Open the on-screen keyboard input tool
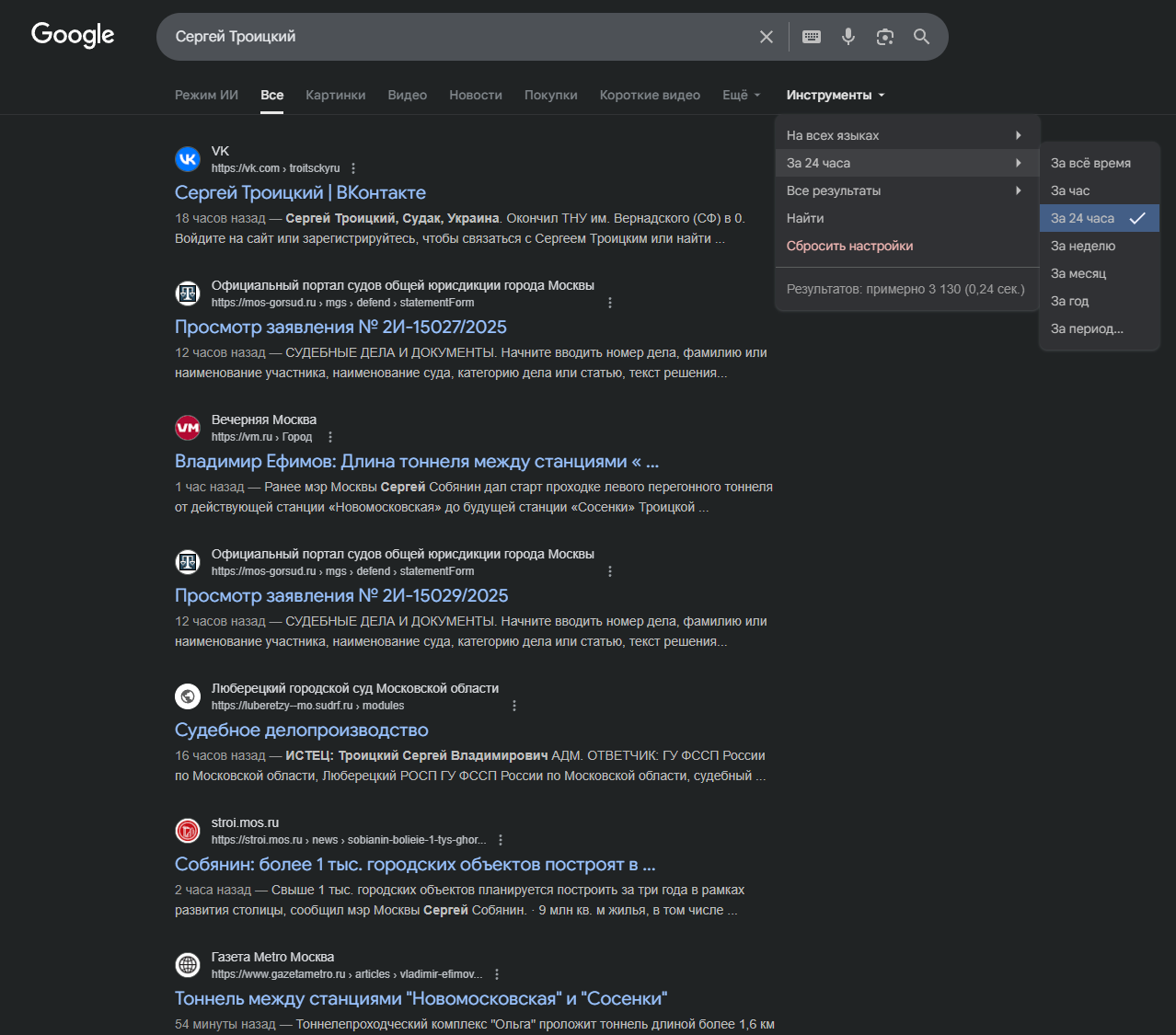 click(812, 37)
